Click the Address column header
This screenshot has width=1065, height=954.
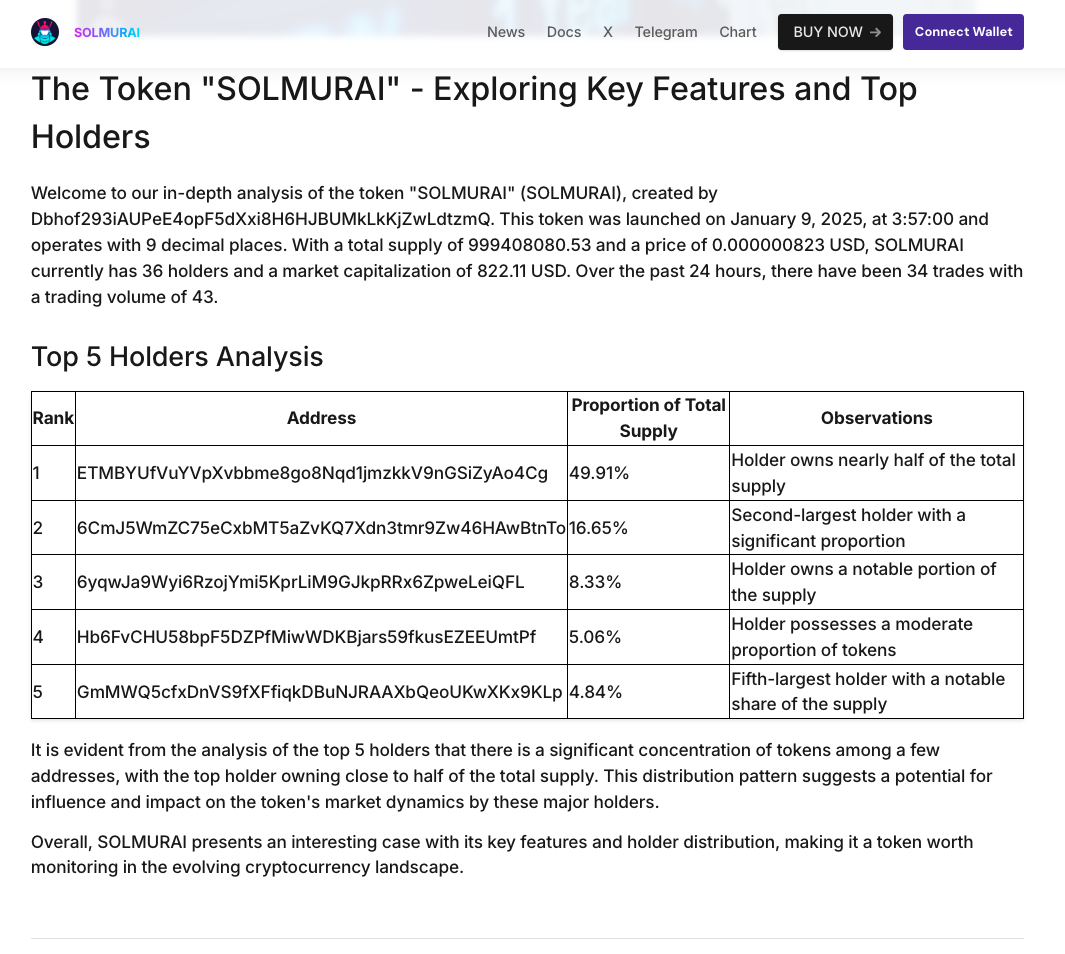click(321, 418)
